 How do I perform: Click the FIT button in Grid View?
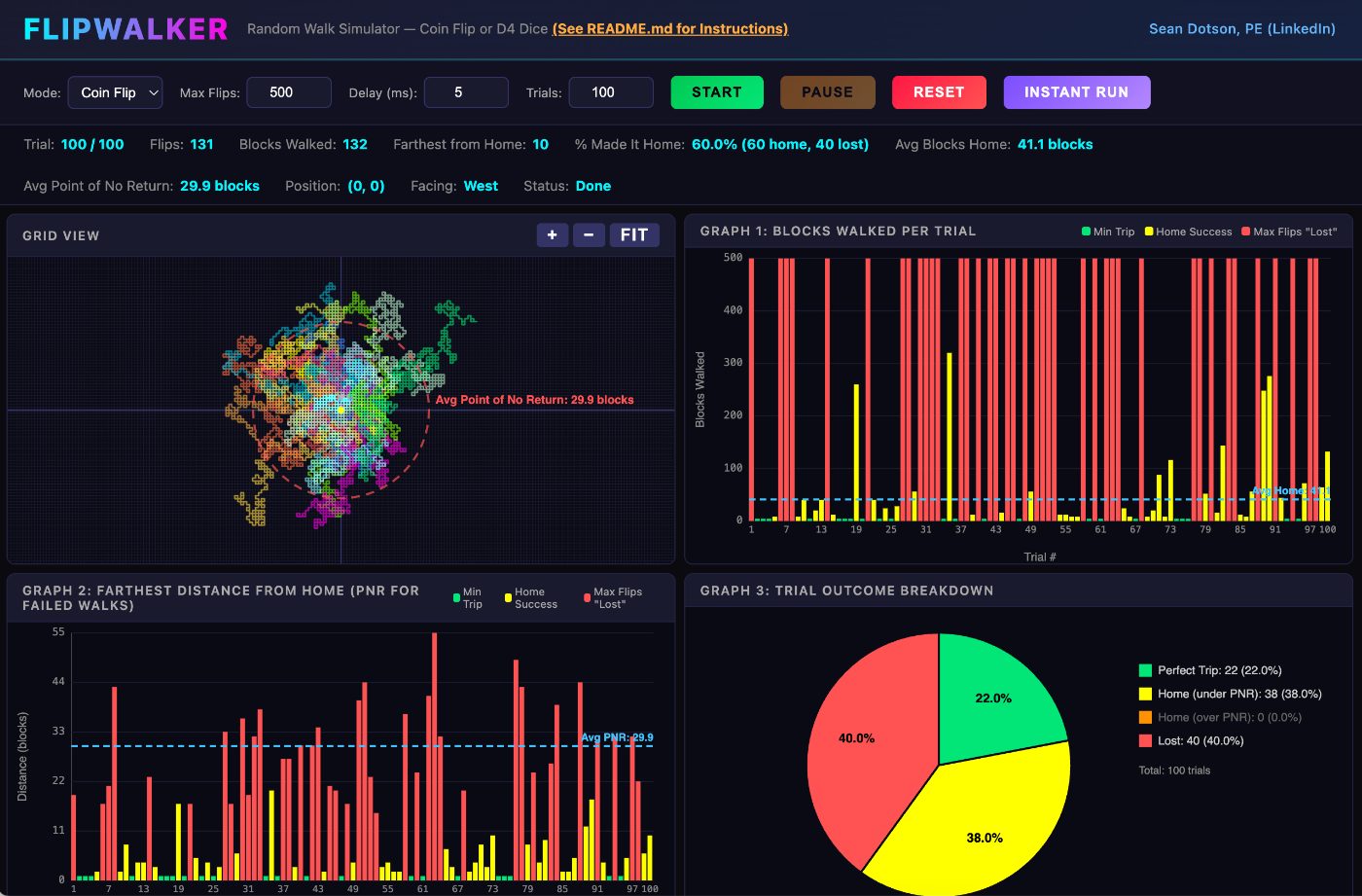coord(634,234)
